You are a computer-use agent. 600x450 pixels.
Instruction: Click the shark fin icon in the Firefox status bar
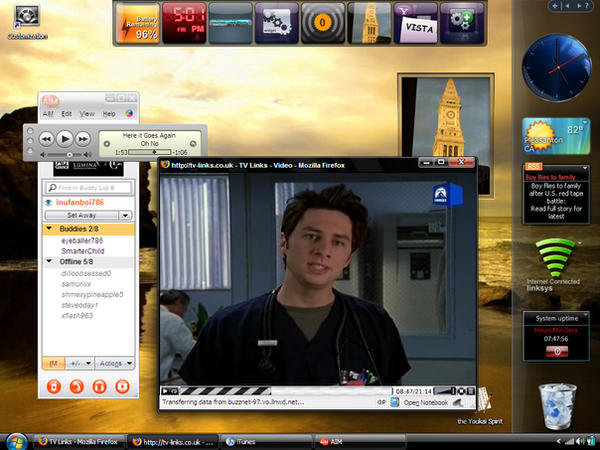(458, 402)
